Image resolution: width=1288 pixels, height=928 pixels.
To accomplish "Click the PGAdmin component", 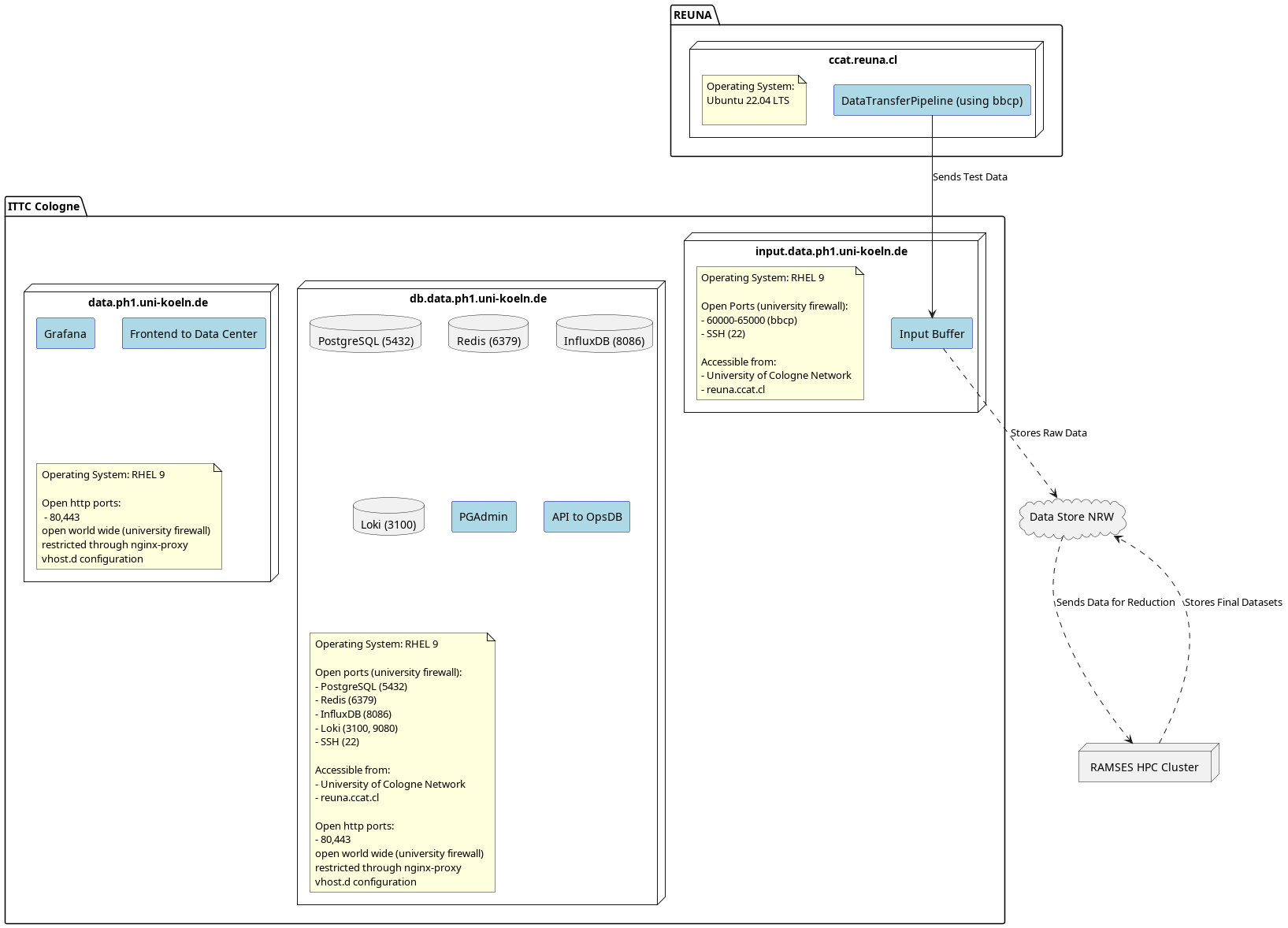I will click(x=484, y=517).
